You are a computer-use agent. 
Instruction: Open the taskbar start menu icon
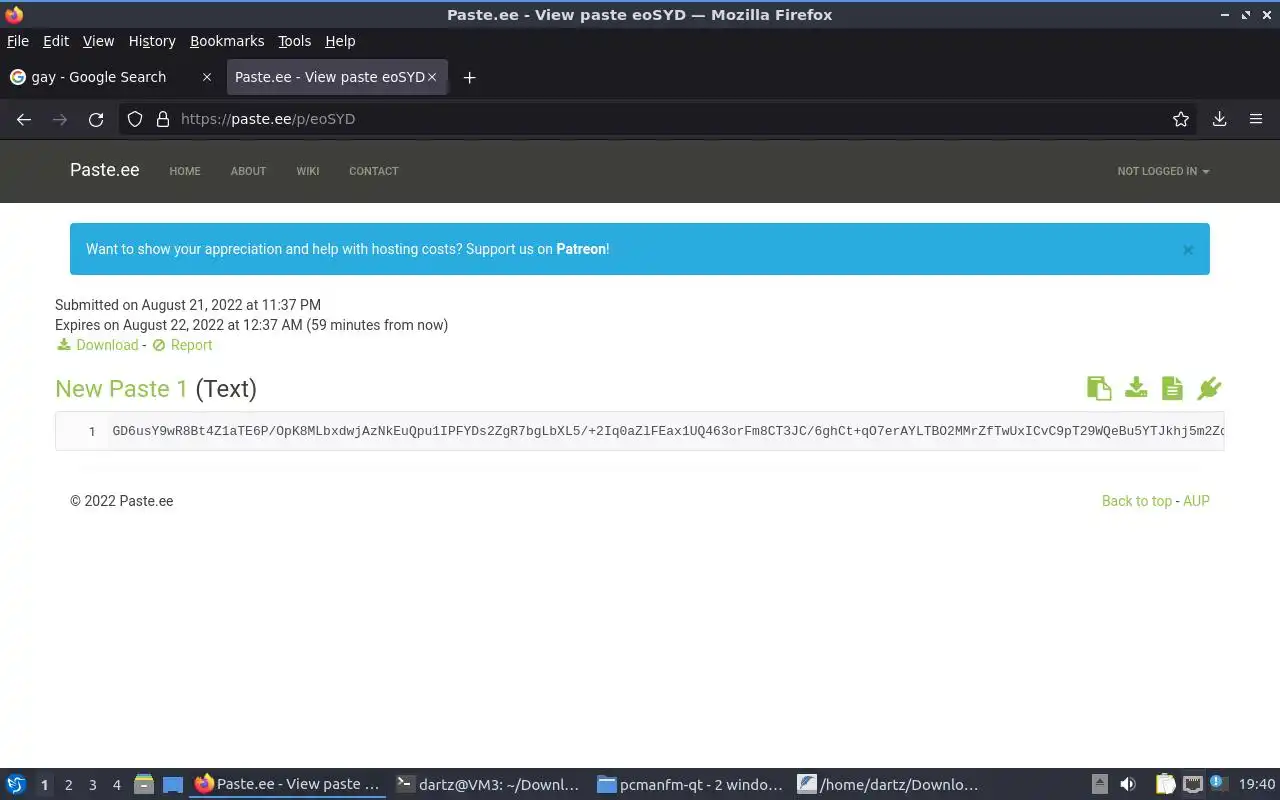pos(16,785)
